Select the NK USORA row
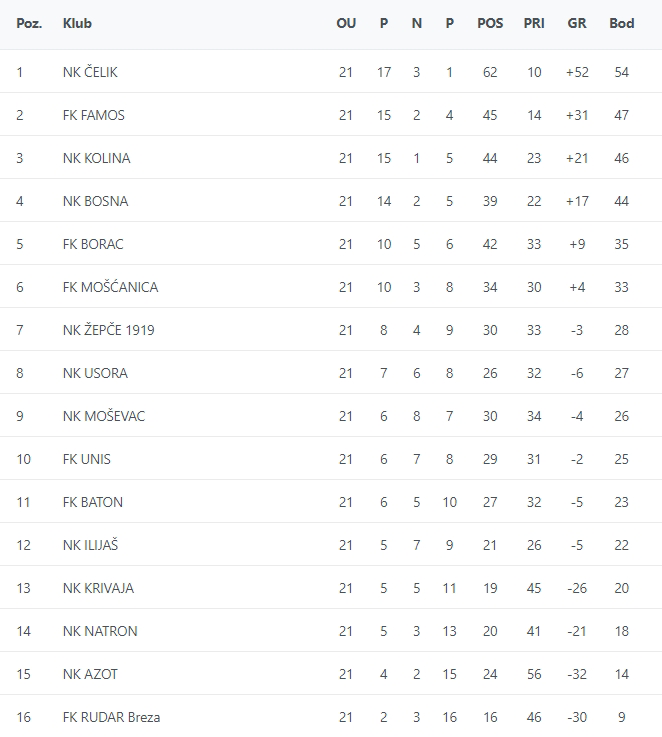Image resolution: width=662 pixels, height=737 pixels. [x=95, y=373]
